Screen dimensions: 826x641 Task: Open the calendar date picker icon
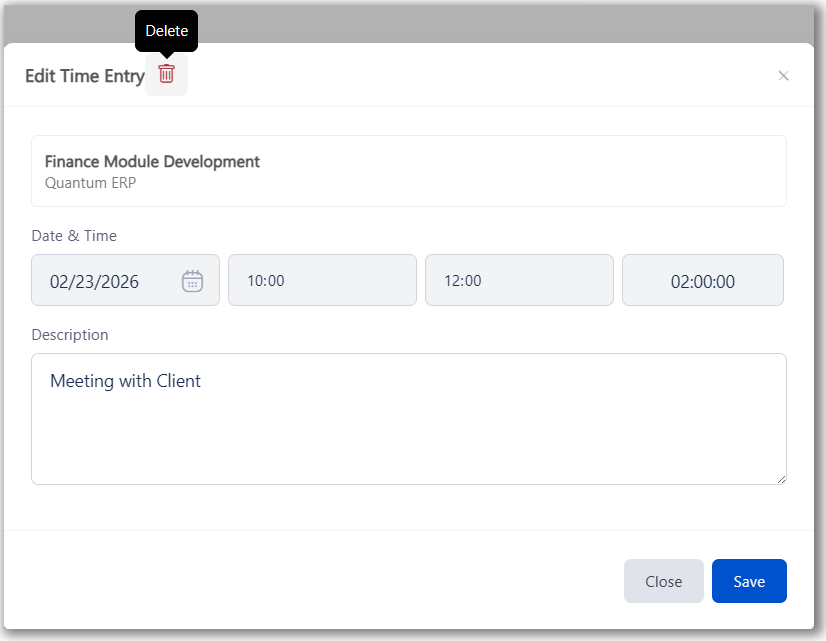192,281
